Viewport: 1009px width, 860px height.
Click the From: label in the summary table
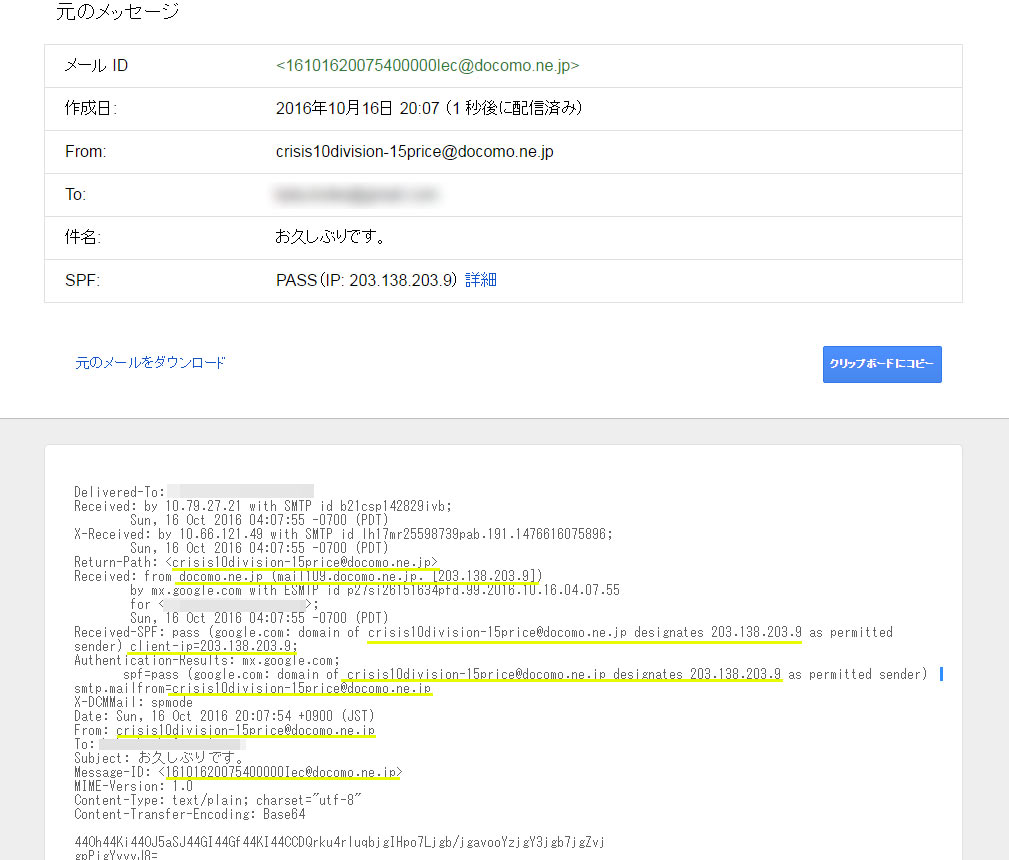86,151
